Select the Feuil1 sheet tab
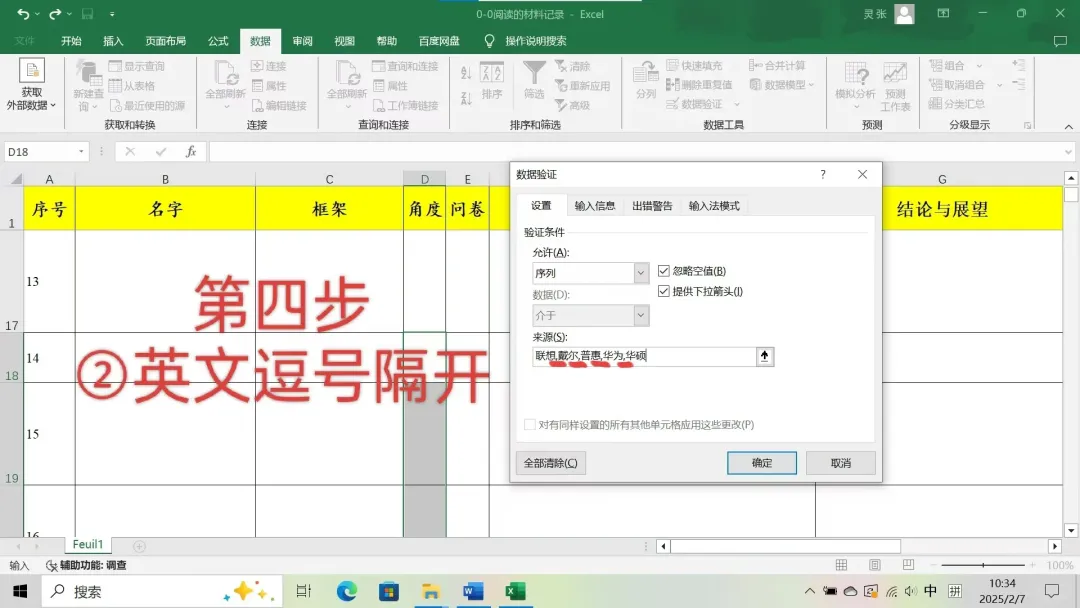The height and width of the screenshot is (608, 1080). click(x=87, y=544)
